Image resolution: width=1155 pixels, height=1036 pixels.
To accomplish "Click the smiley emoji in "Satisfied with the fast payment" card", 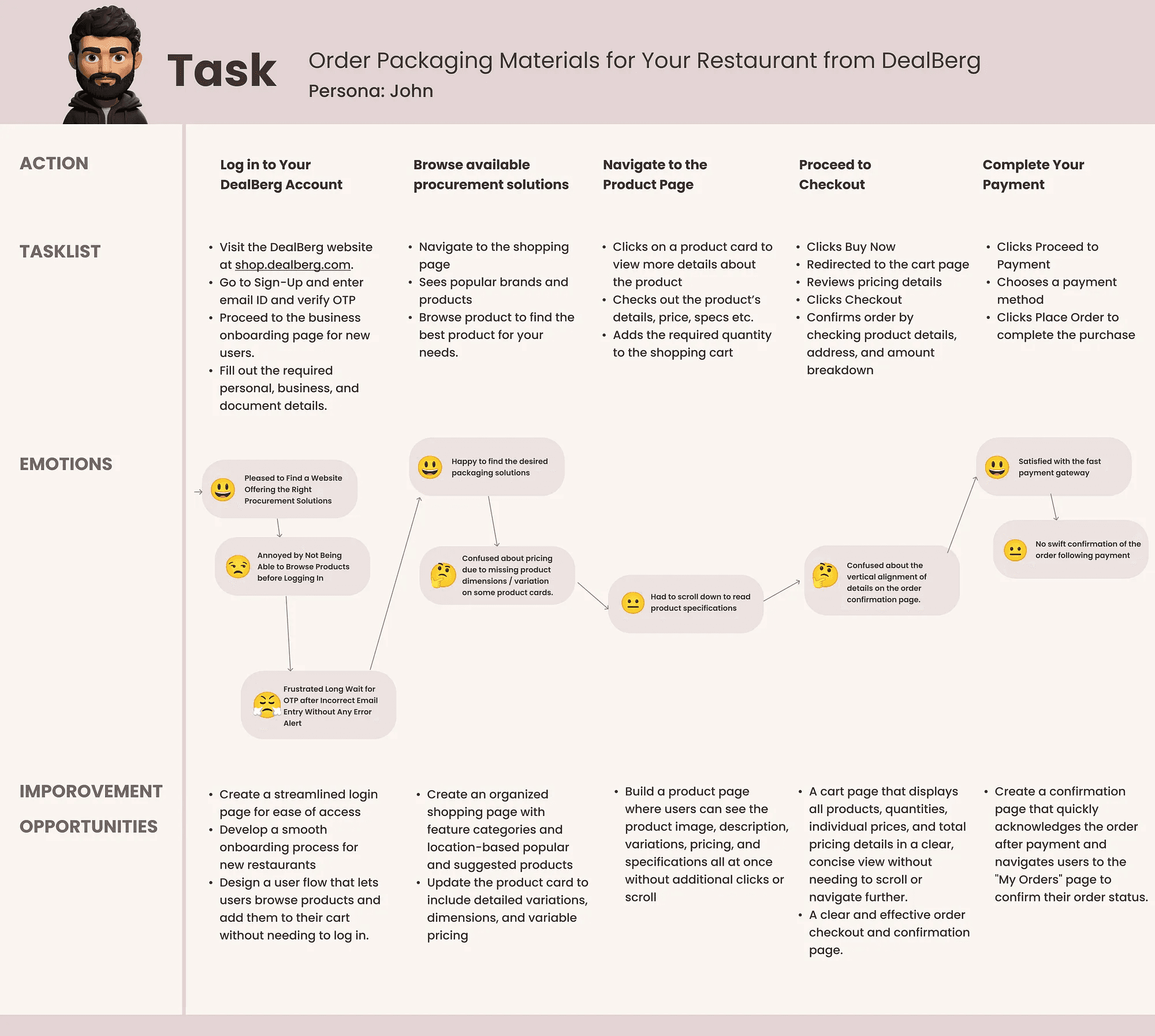I will (x=997, y=467).
